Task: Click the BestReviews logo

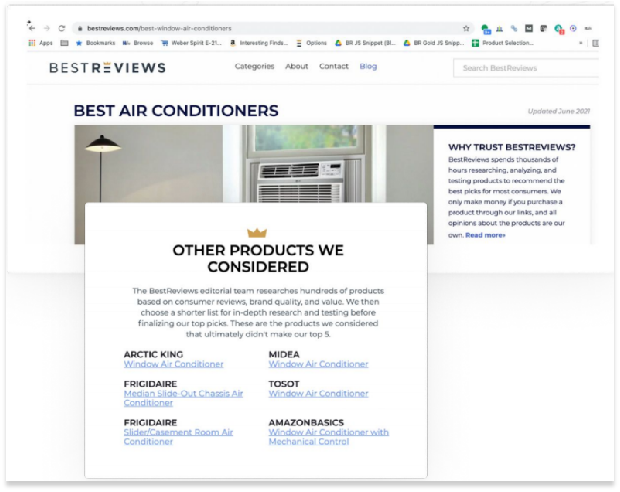Action: [107, 68]
